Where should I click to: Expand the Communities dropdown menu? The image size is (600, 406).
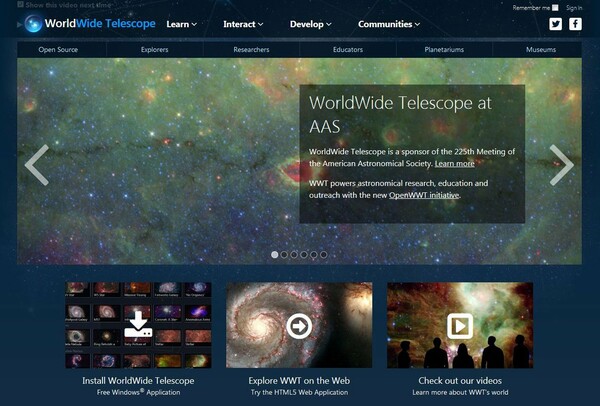click(x=389, y=24)
